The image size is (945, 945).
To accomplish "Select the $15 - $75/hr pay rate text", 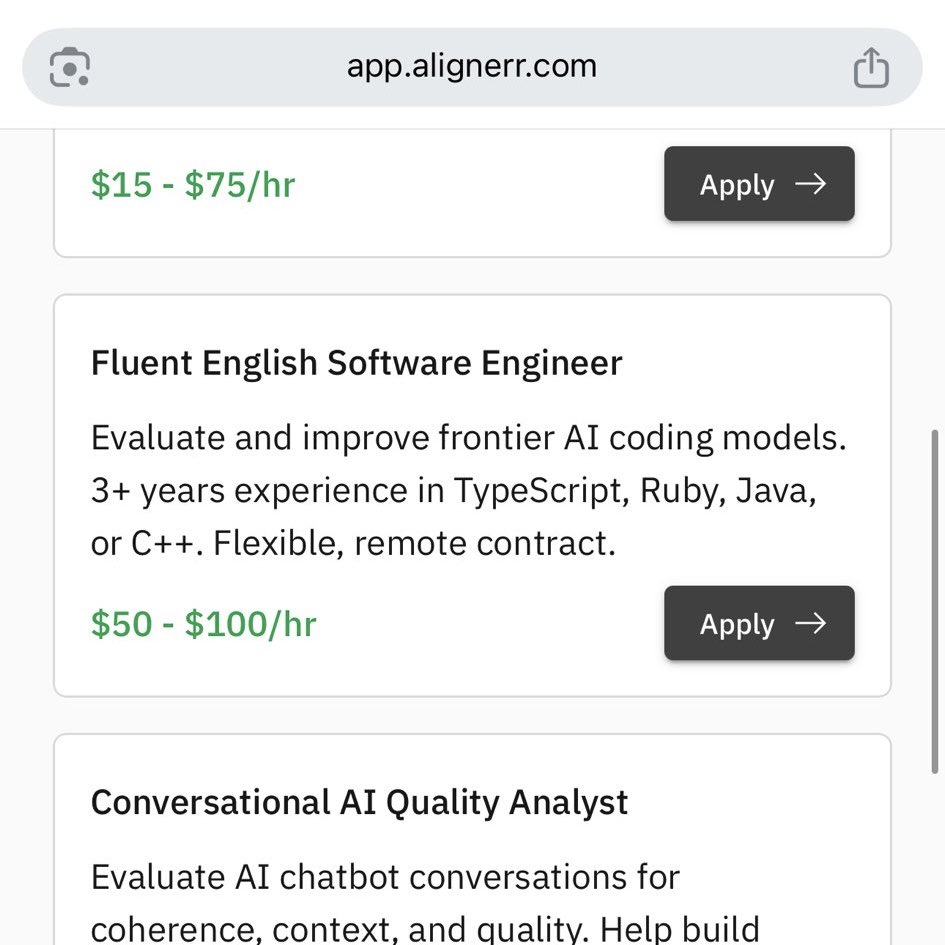I will pyautogui.click(x=193, y=185).
